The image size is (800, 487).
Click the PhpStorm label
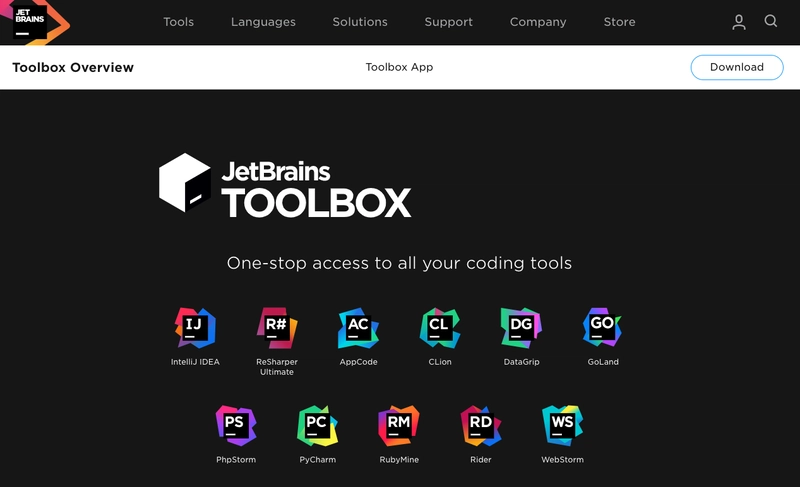[236, 459]
